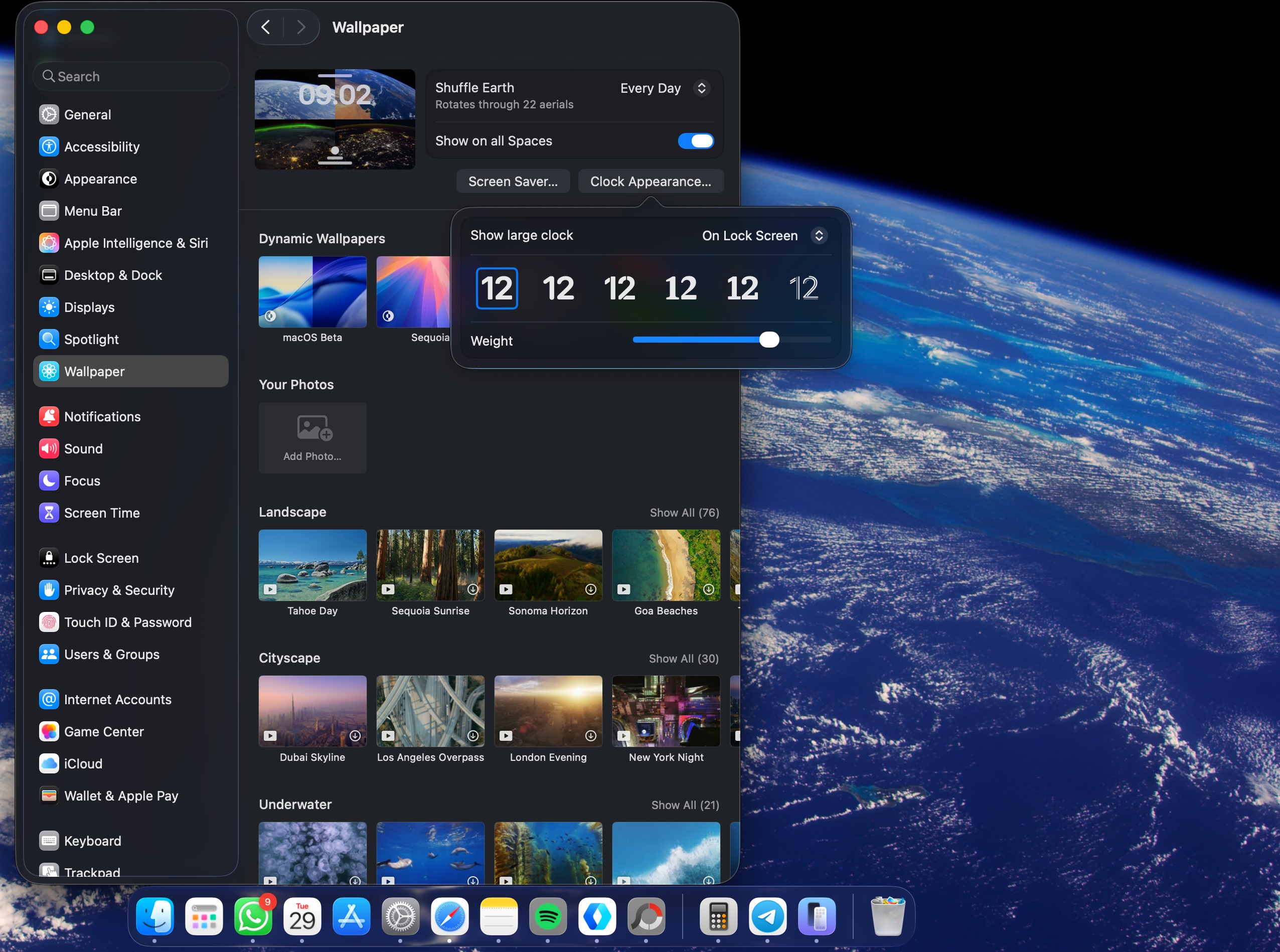The height and width of the screenshot is (952, 1280).
Task: Choose Sonoma Horizon wallpaper thumbnail
Action: [548, 565]
